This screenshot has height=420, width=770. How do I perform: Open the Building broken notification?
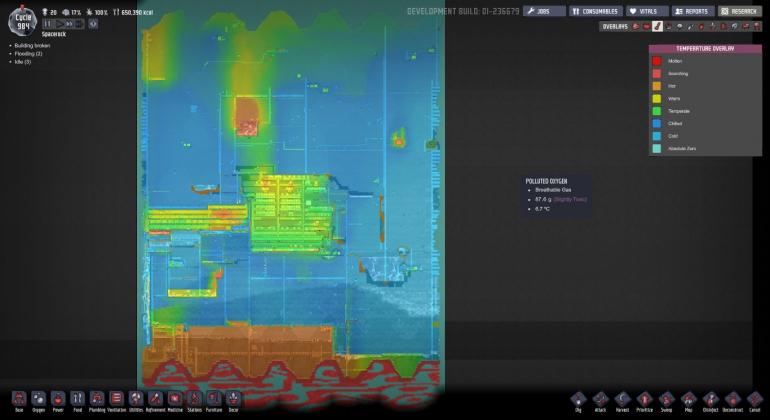click(32, 45)
